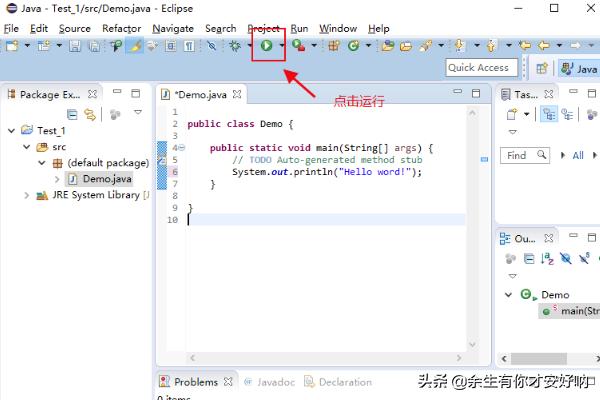The image size is (600, 400).
Task: Click the Quick Access search field
Action: pos(481,68)
